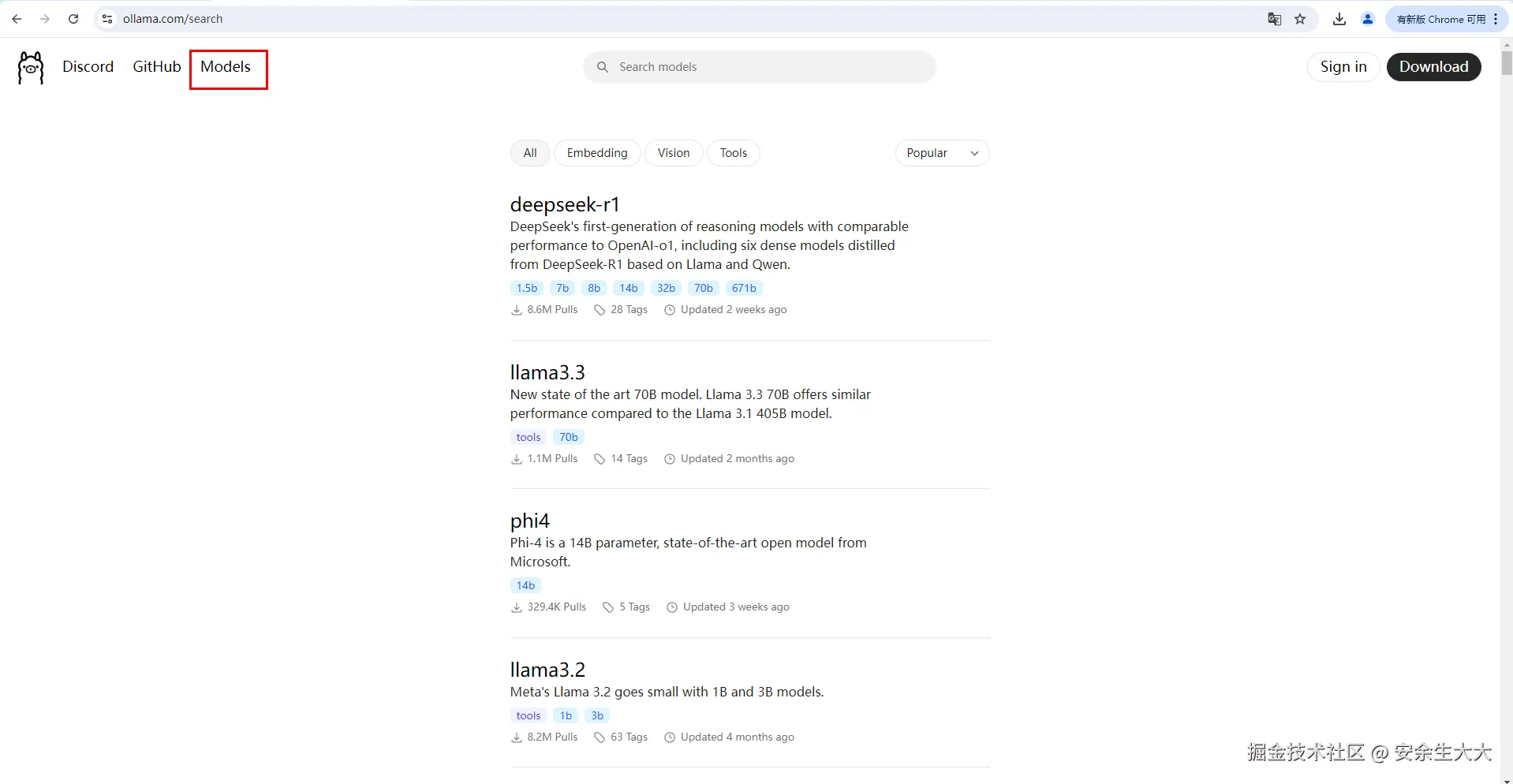Open site information icon in address bar

107,19
